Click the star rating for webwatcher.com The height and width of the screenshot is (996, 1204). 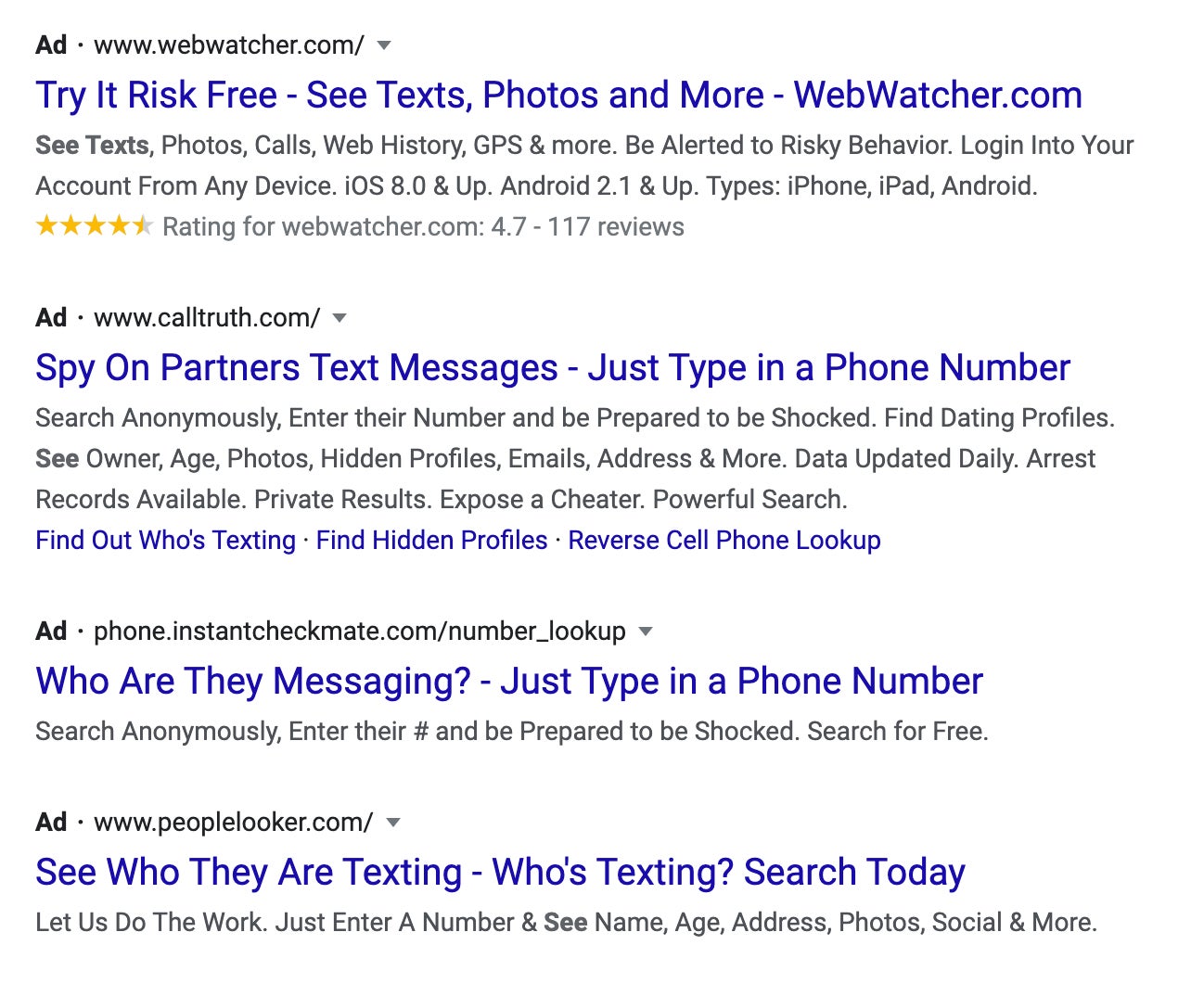tap(93, 225)
